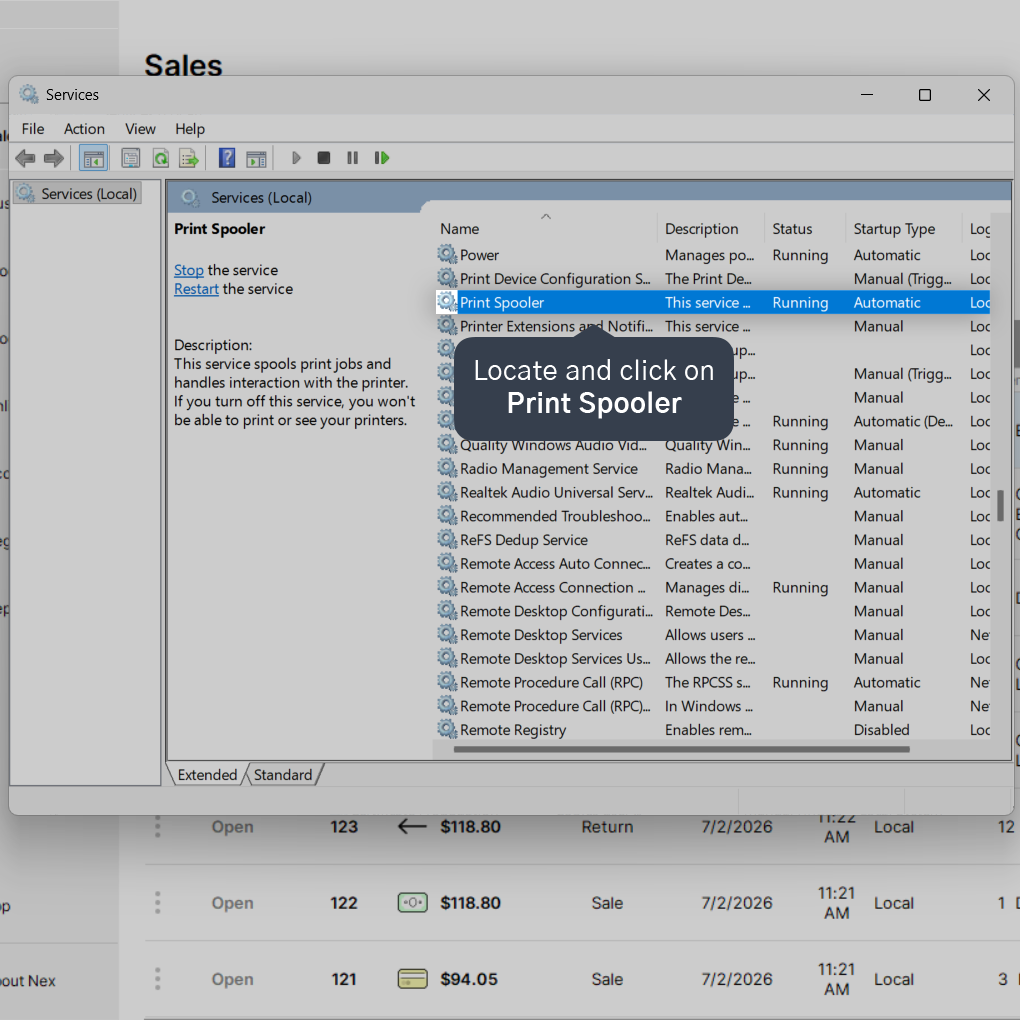1020x1020 pixels.
Task: Select the Print Spooler service row
Action: 713,302
